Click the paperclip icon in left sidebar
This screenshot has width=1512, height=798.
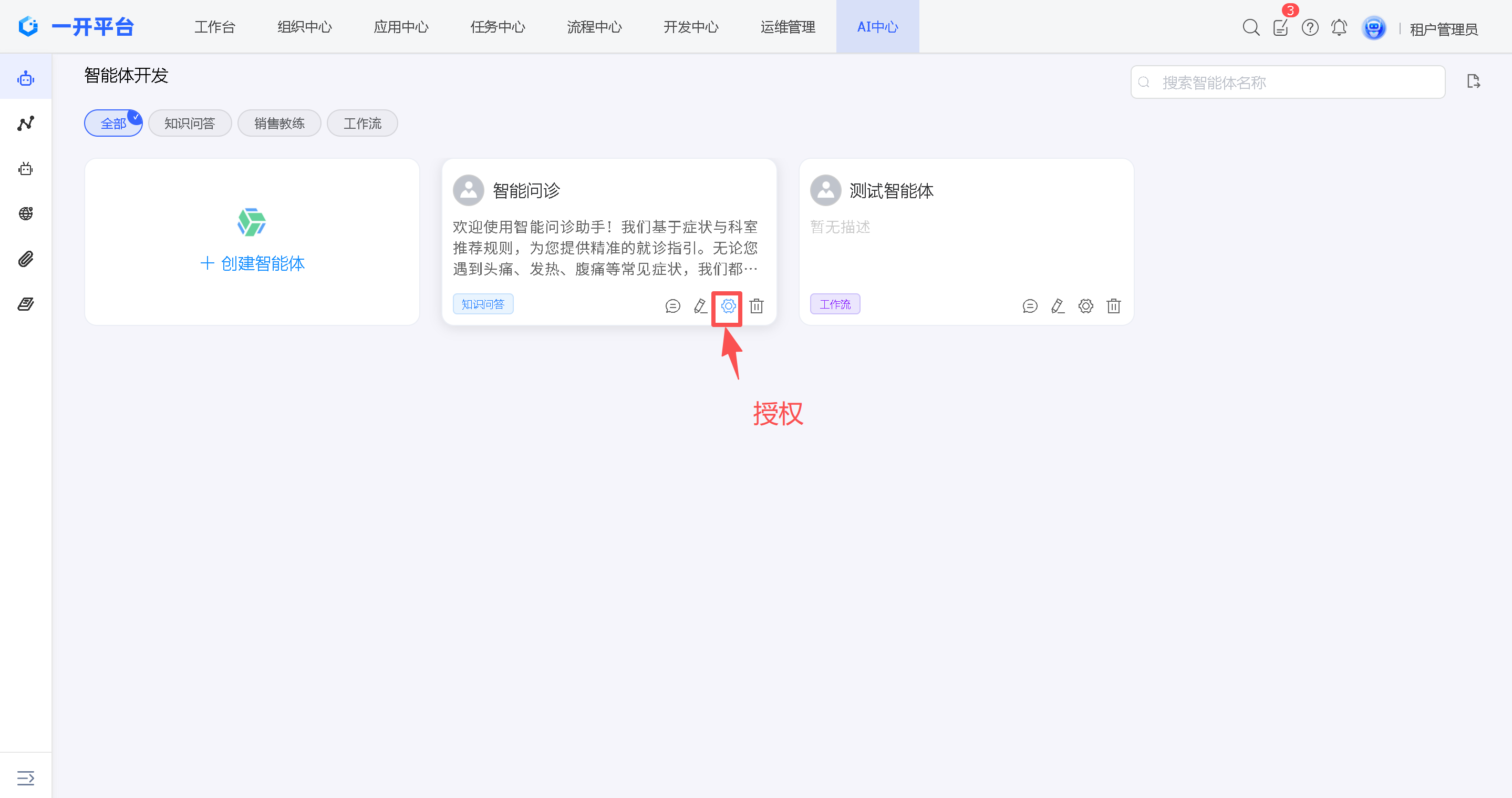(25, 259)
